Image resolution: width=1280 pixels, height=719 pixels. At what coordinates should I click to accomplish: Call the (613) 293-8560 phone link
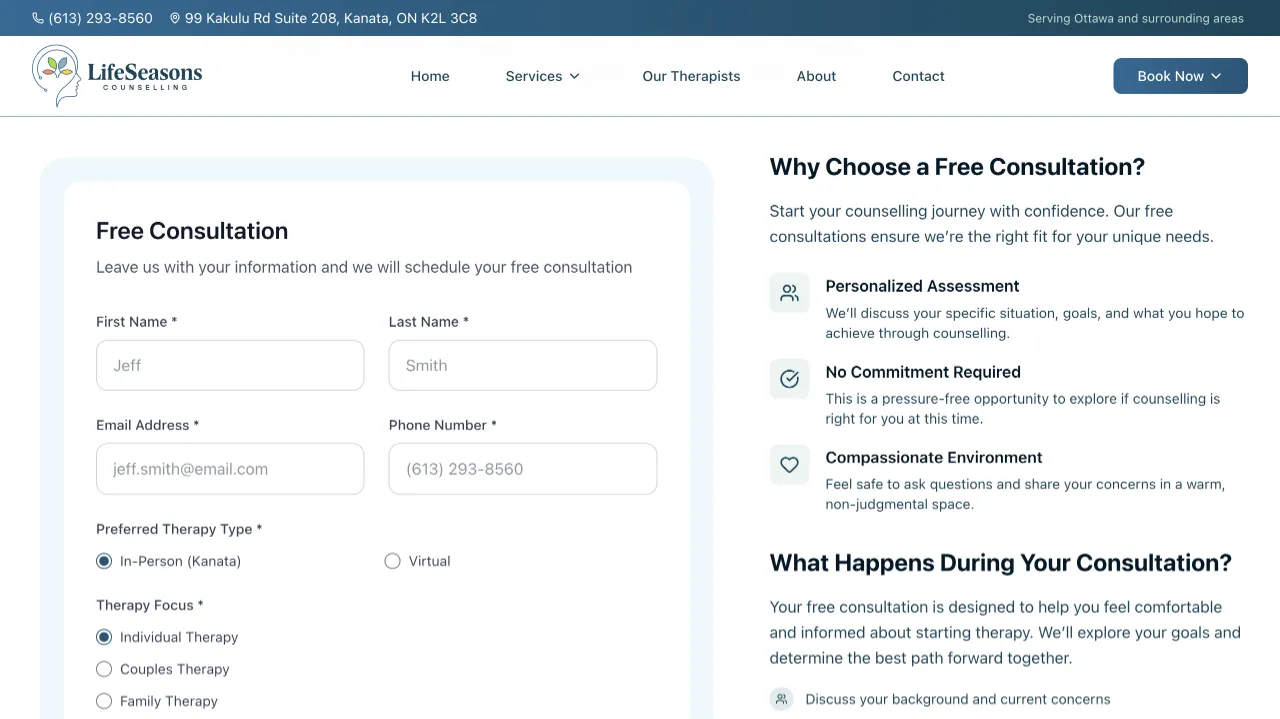point(100,18)
